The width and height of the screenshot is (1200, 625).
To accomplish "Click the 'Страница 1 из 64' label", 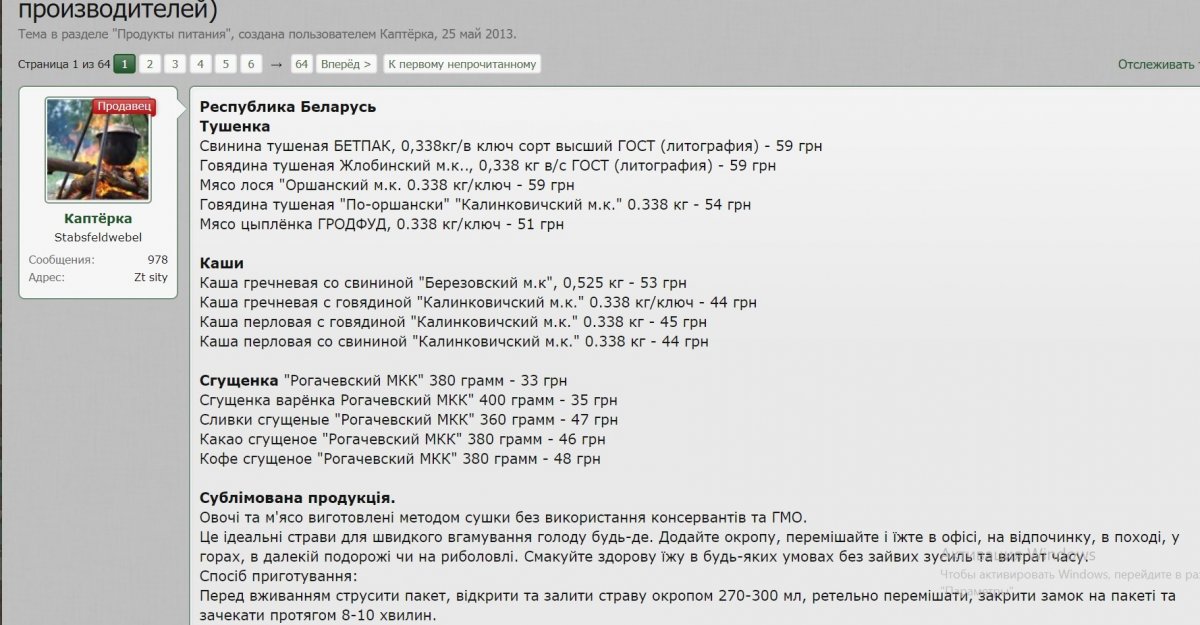I will click(x=64, y=64).
